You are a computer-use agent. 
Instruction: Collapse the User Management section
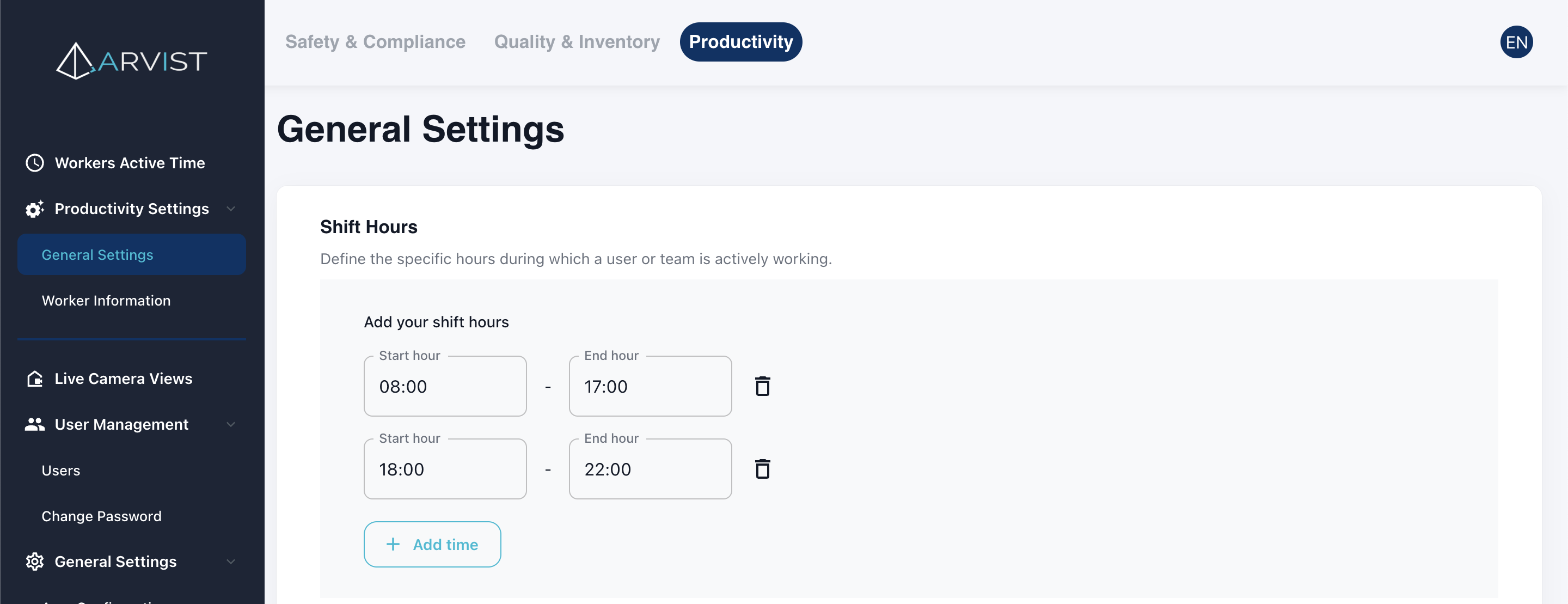[x=231, y=424]
